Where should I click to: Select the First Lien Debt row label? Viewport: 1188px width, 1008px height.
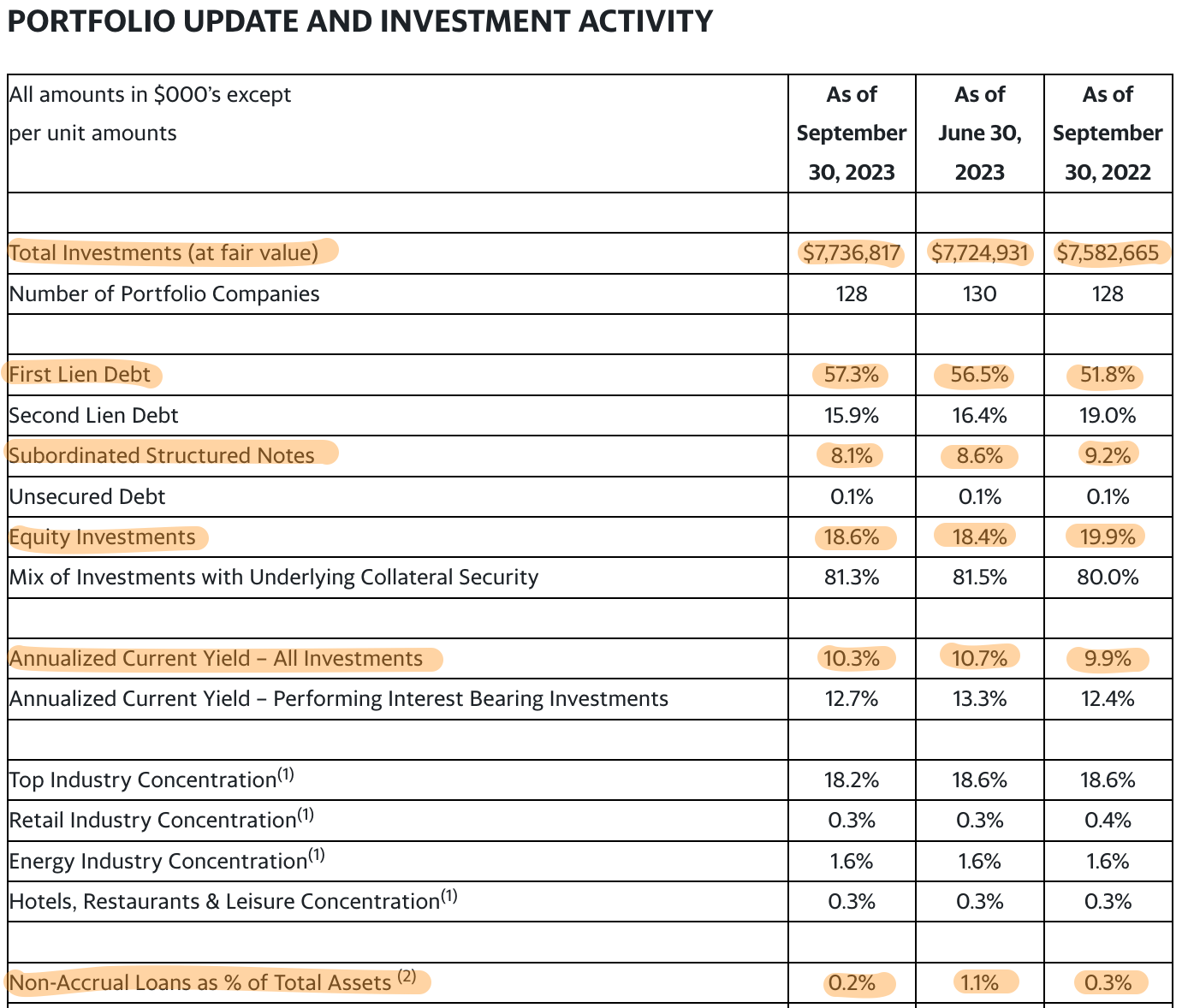click(x=80, y=374)
